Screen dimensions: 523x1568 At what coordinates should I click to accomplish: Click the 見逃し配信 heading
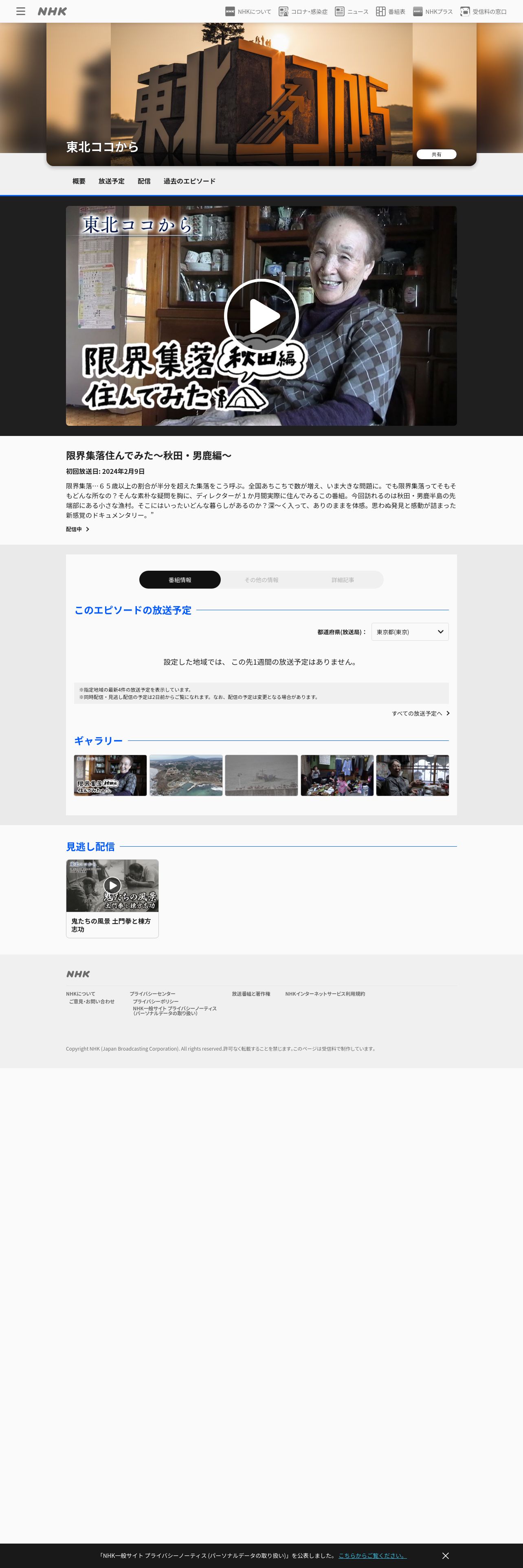point(90,847)
